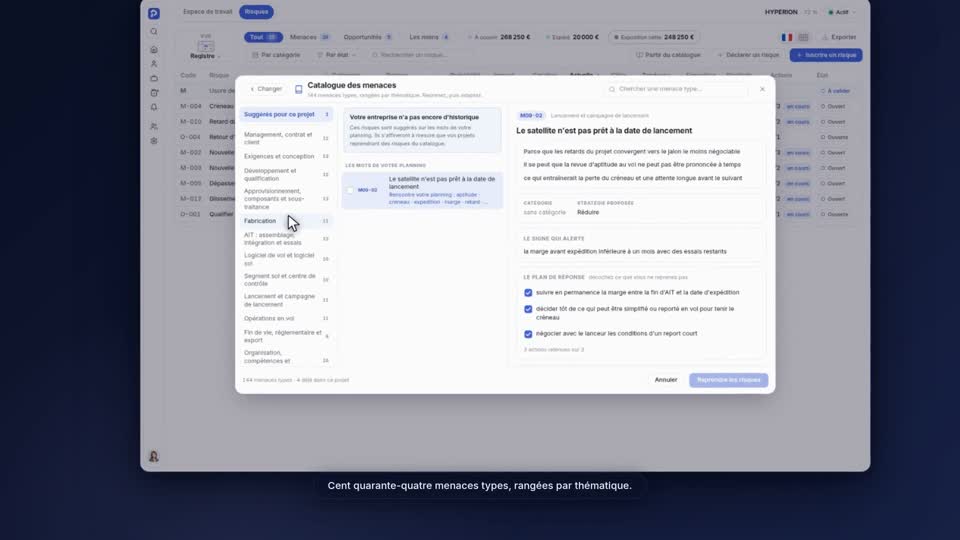
Task: Select the French flag language icon
Action: click(787, 37)
